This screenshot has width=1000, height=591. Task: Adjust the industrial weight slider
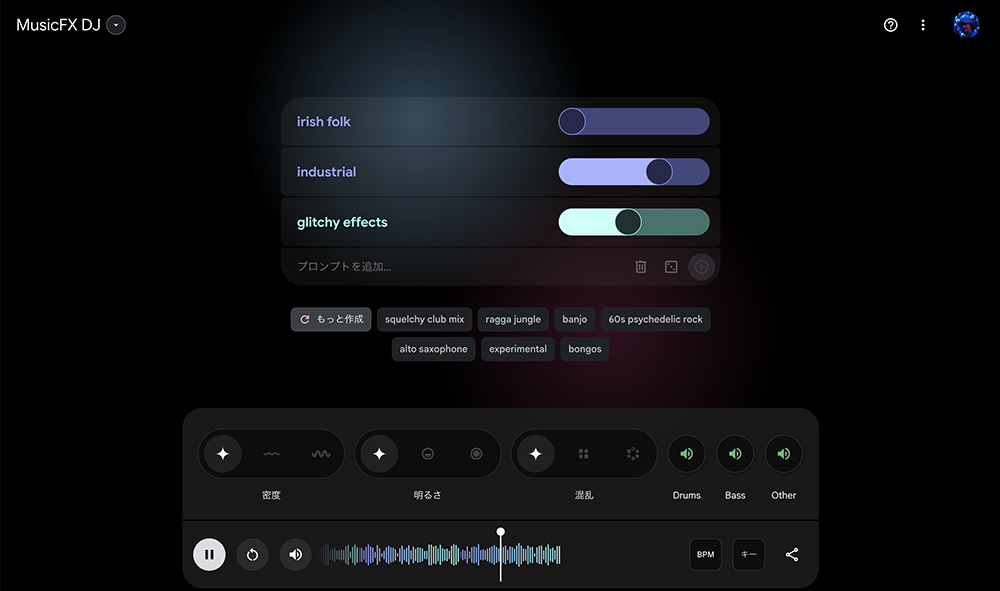[634, 171]
